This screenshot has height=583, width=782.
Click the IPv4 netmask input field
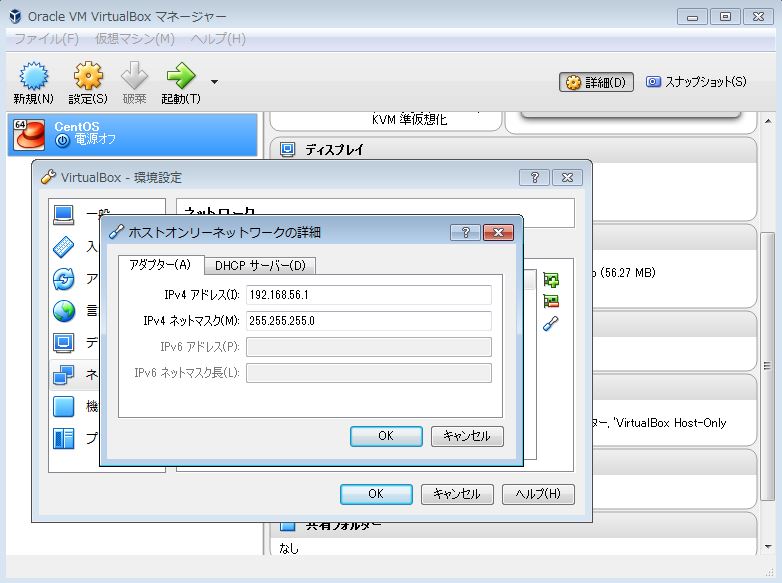click(369, 321)
